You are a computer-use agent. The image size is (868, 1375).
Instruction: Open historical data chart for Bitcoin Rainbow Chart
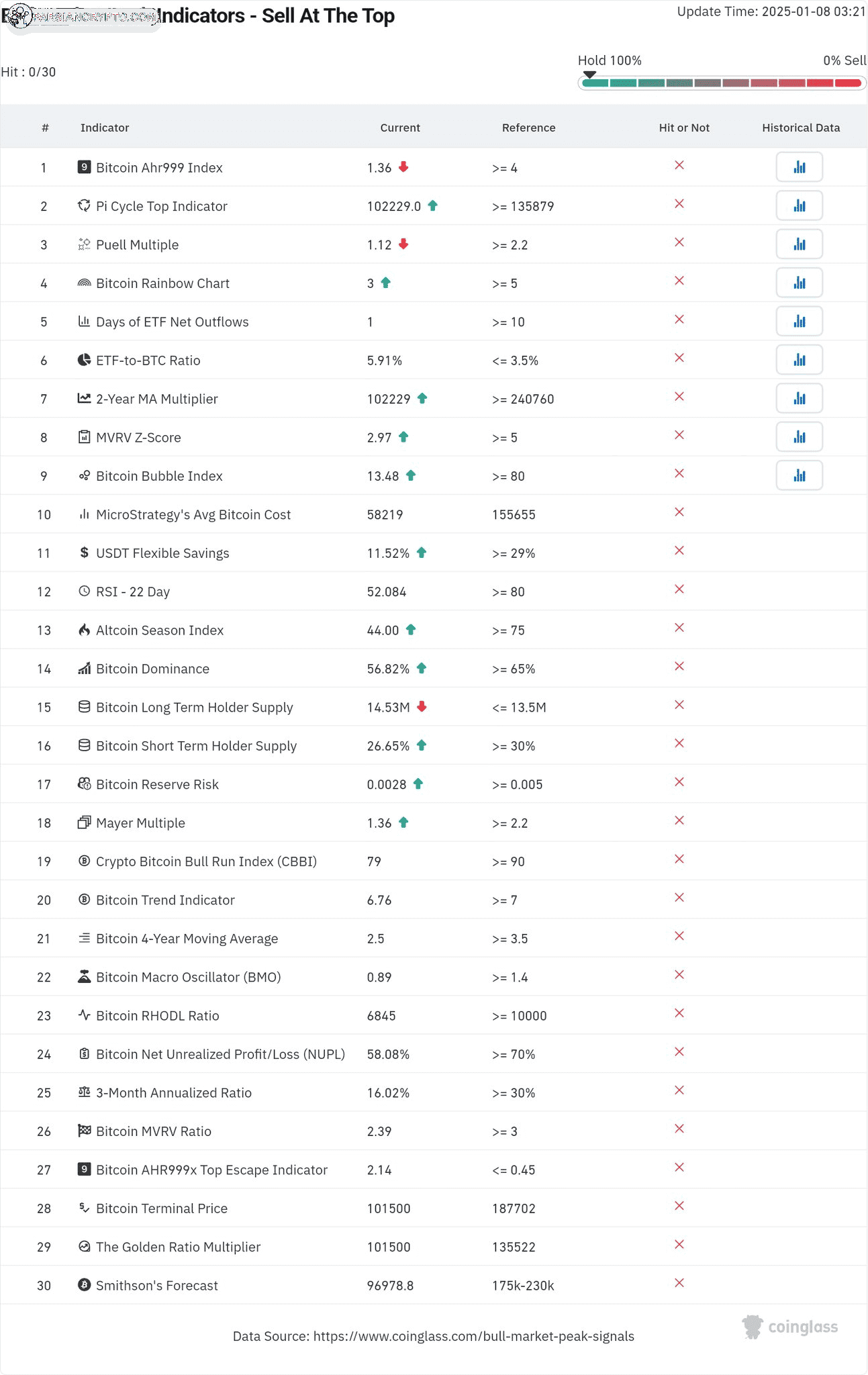(799, 283)
